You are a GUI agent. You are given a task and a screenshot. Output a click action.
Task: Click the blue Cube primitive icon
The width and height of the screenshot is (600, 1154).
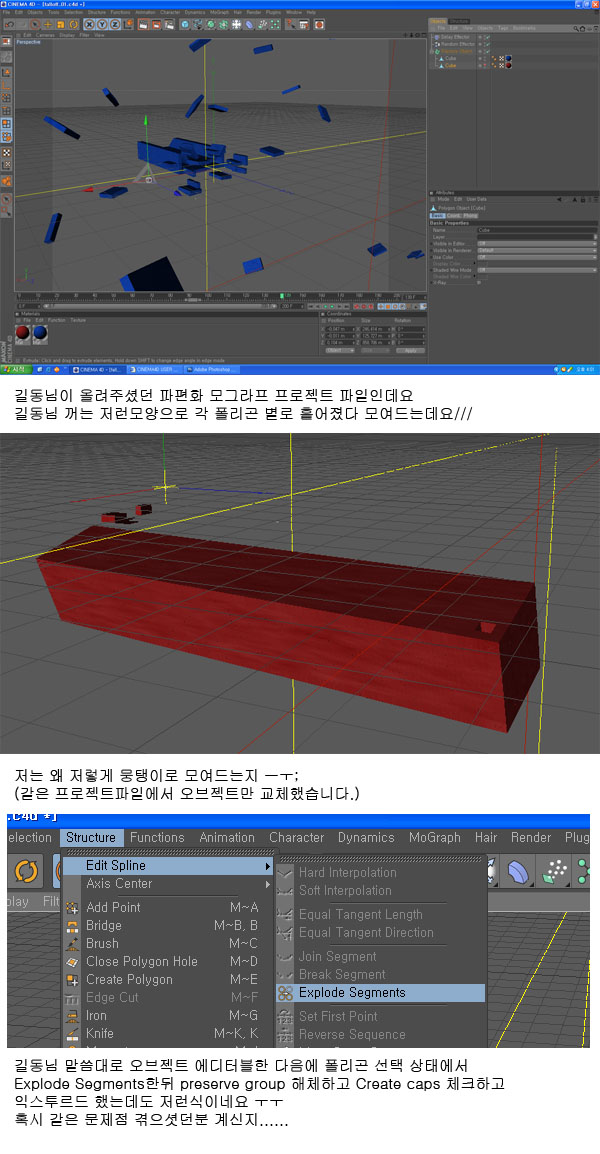pyautogui.click(x=185, y=24)
